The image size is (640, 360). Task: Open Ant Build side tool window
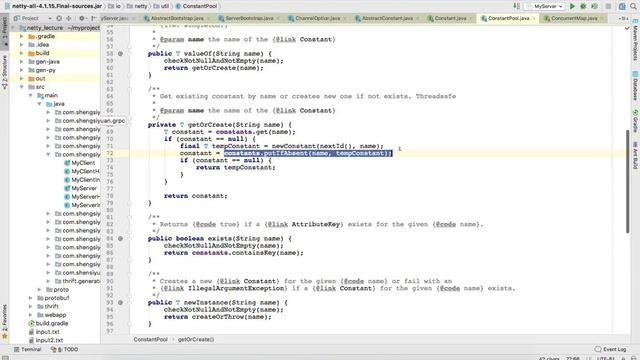tap(635, 155)
